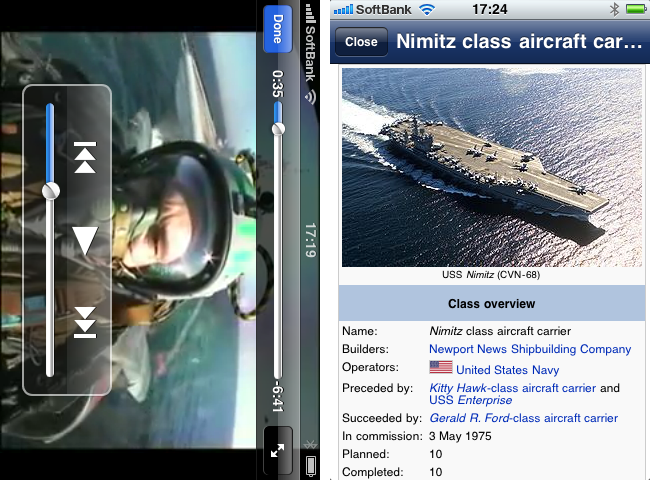The width and height of the screenshot is (650, 480).
Task: Tap the fullscreen toggle arrows icon
Action: tap(278, 451)
